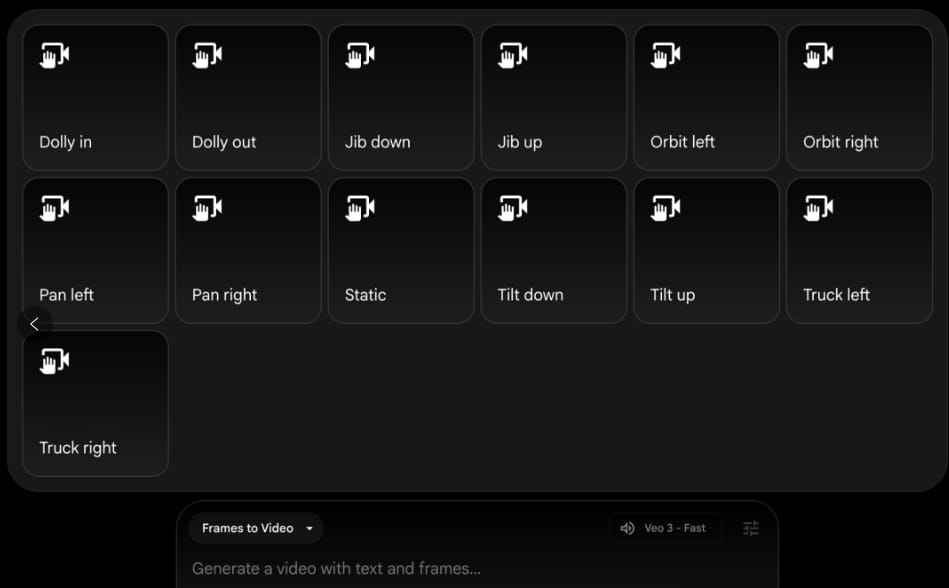
Task: Choose the Truck right camera preset
Action: pyautogui.click(x=96, y=403)
